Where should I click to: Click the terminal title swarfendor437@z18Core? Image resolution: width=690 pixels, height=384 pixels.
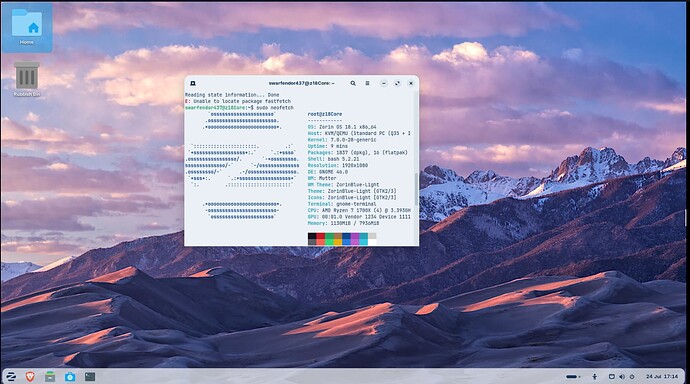pyautogui.click(x=301, y=83)
